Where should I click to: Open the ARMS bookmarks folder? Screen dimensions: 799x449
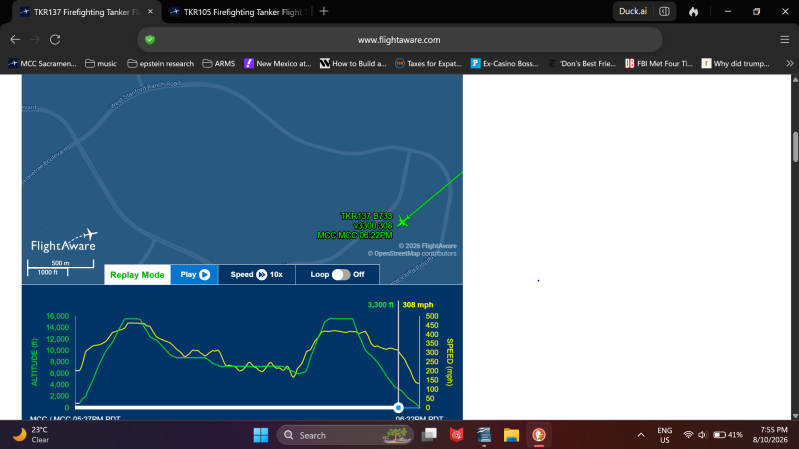(x=219, y=63)
